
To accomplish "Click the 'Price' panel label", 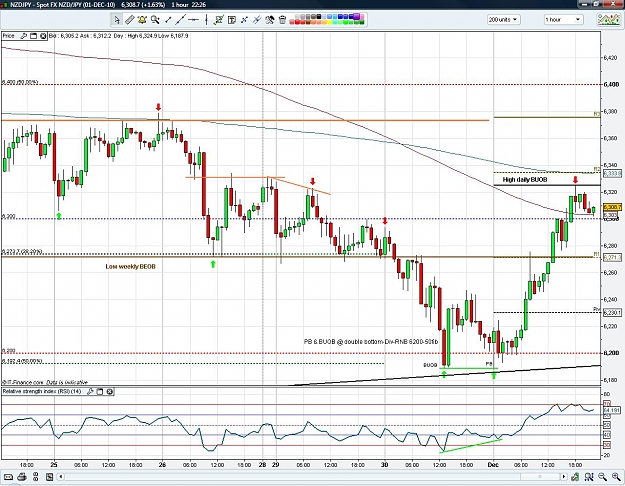I will pyautogui.click(x=8, y=36).
